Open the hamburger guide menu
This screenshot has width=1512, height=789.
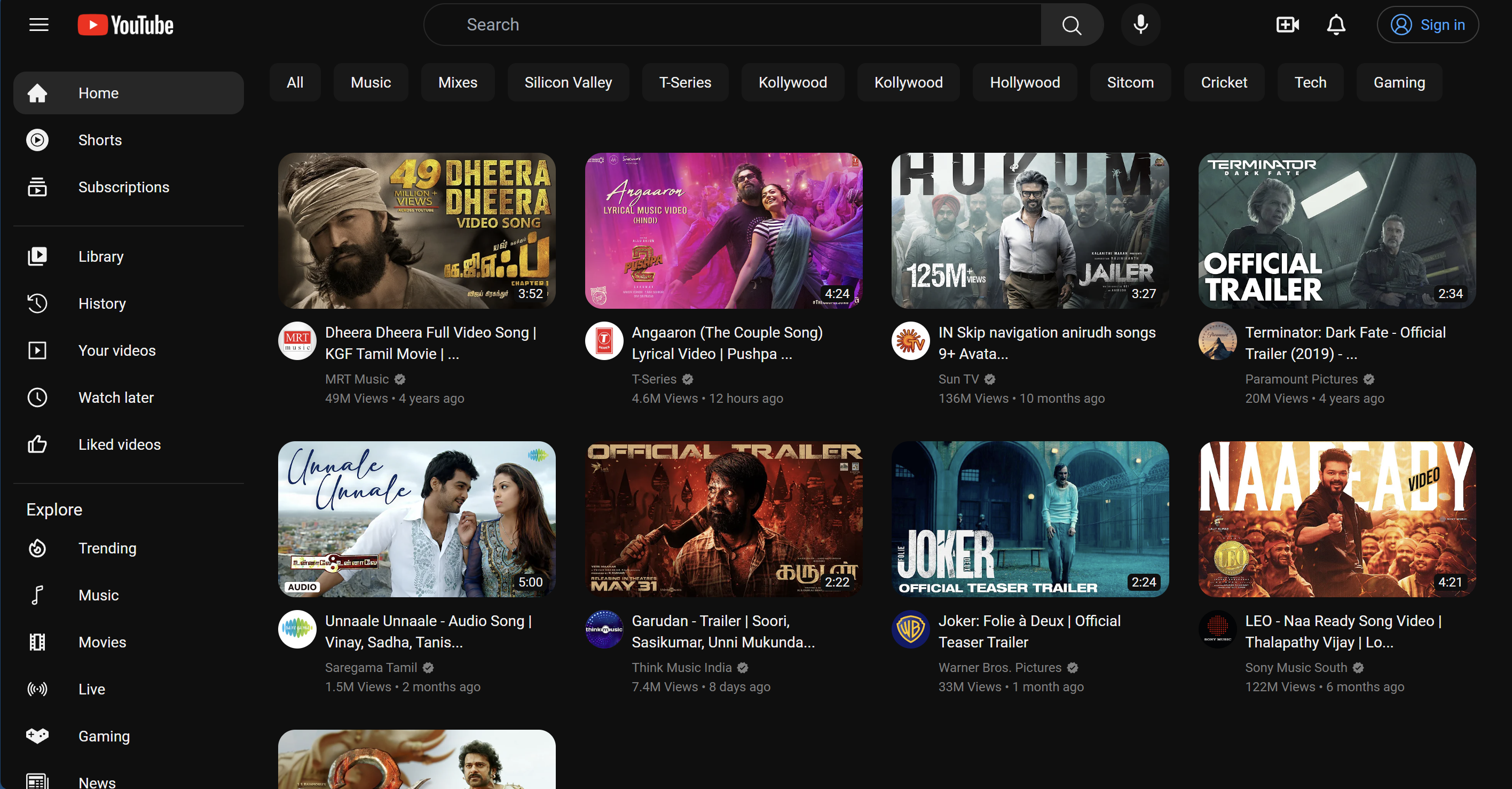pos(39,25)
